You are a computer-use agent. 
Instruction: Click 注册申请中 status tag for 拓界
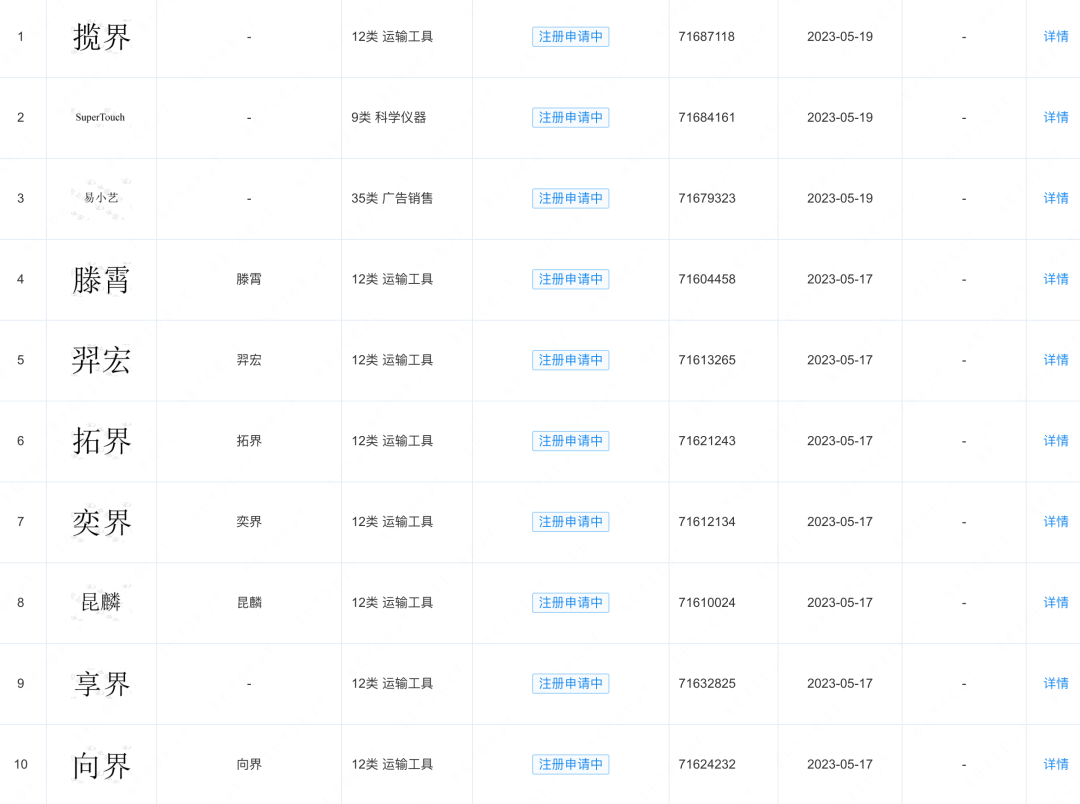(x=570, y=441)
